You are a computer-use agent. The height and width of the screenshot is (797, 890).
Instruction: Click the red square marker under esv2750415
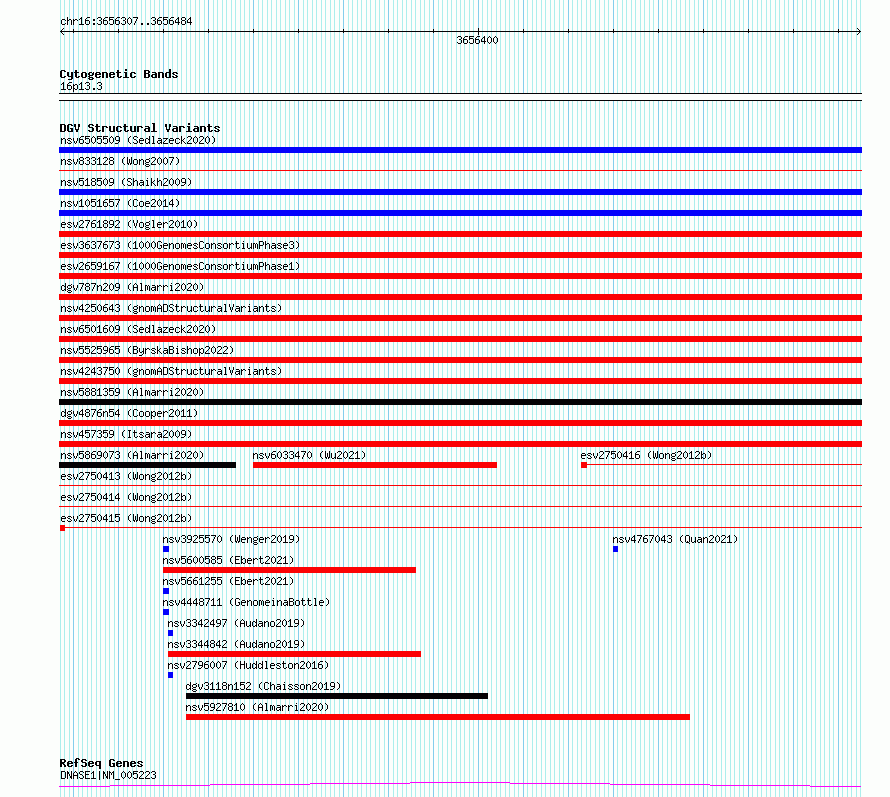click(x=62, y=528)
